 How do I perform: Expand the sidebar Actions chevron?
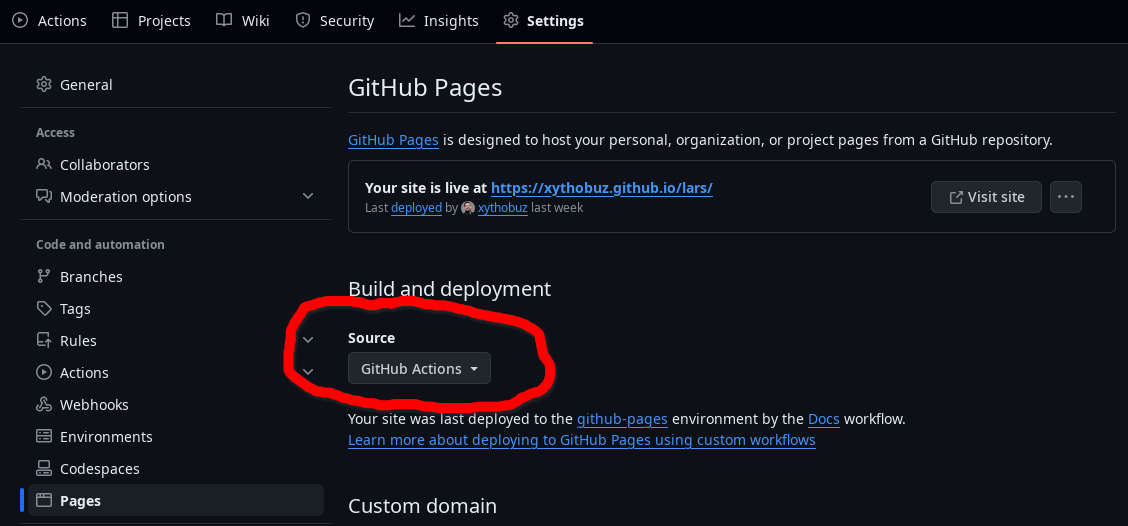(308, 371)
